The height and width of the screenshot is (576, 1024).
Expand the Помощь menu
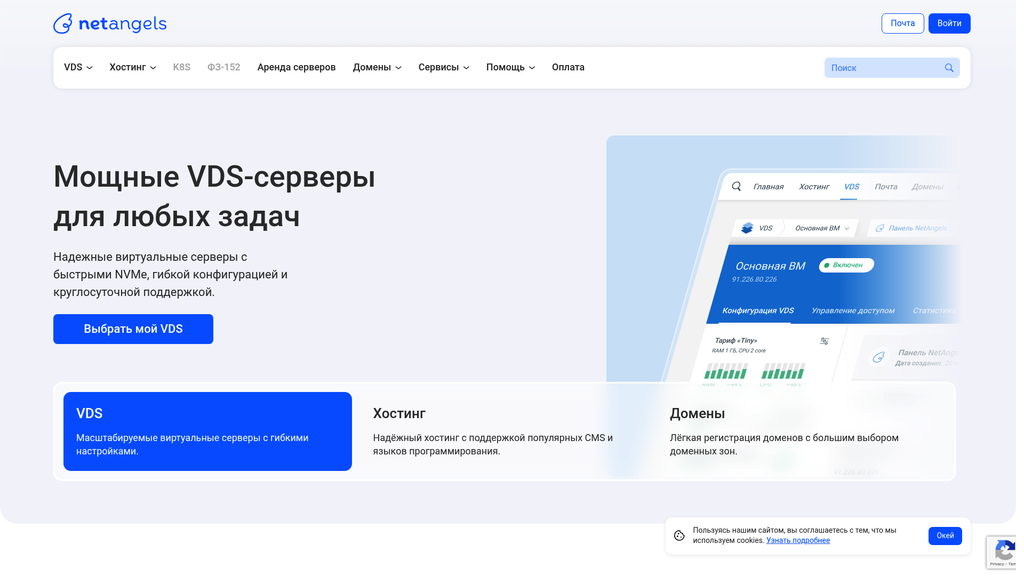coord(510,67)
